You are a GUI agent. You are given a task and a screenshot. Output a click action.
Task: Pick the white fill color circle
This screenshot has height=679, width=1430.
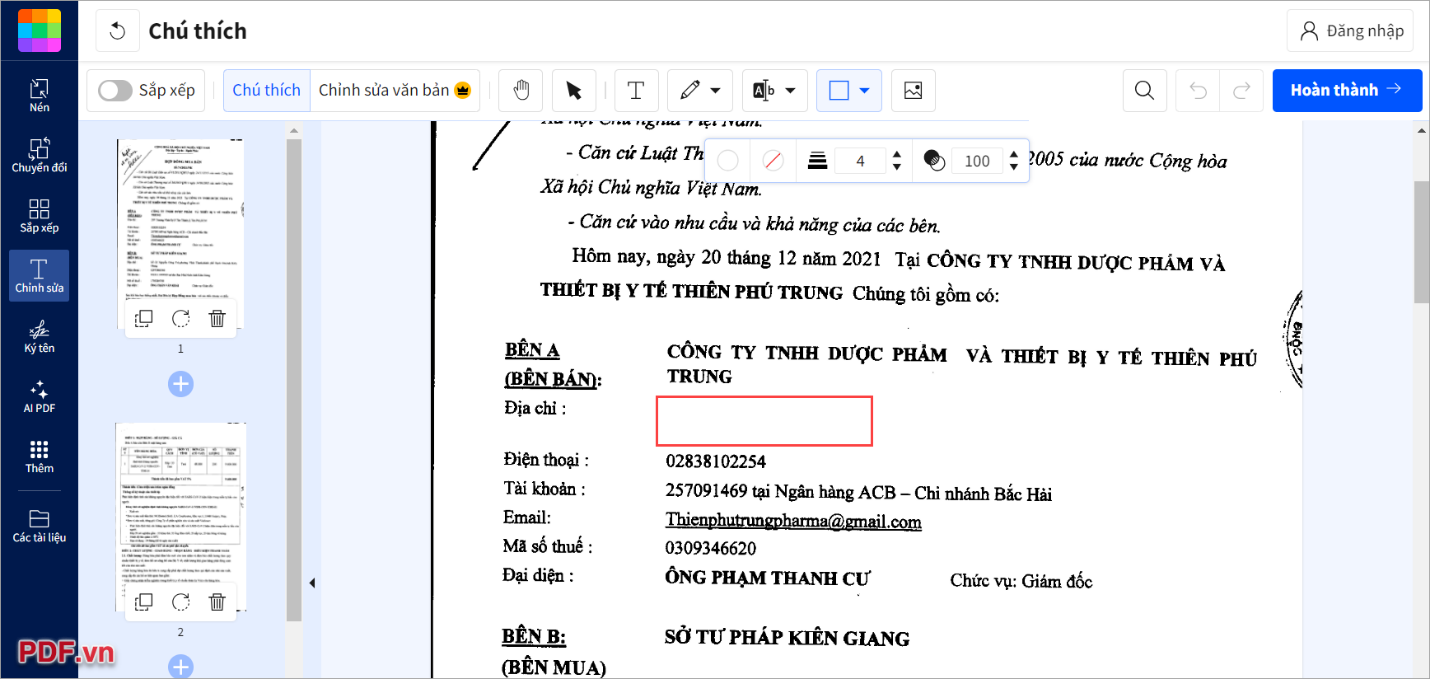pyautogui.click(x=728, y=160)
